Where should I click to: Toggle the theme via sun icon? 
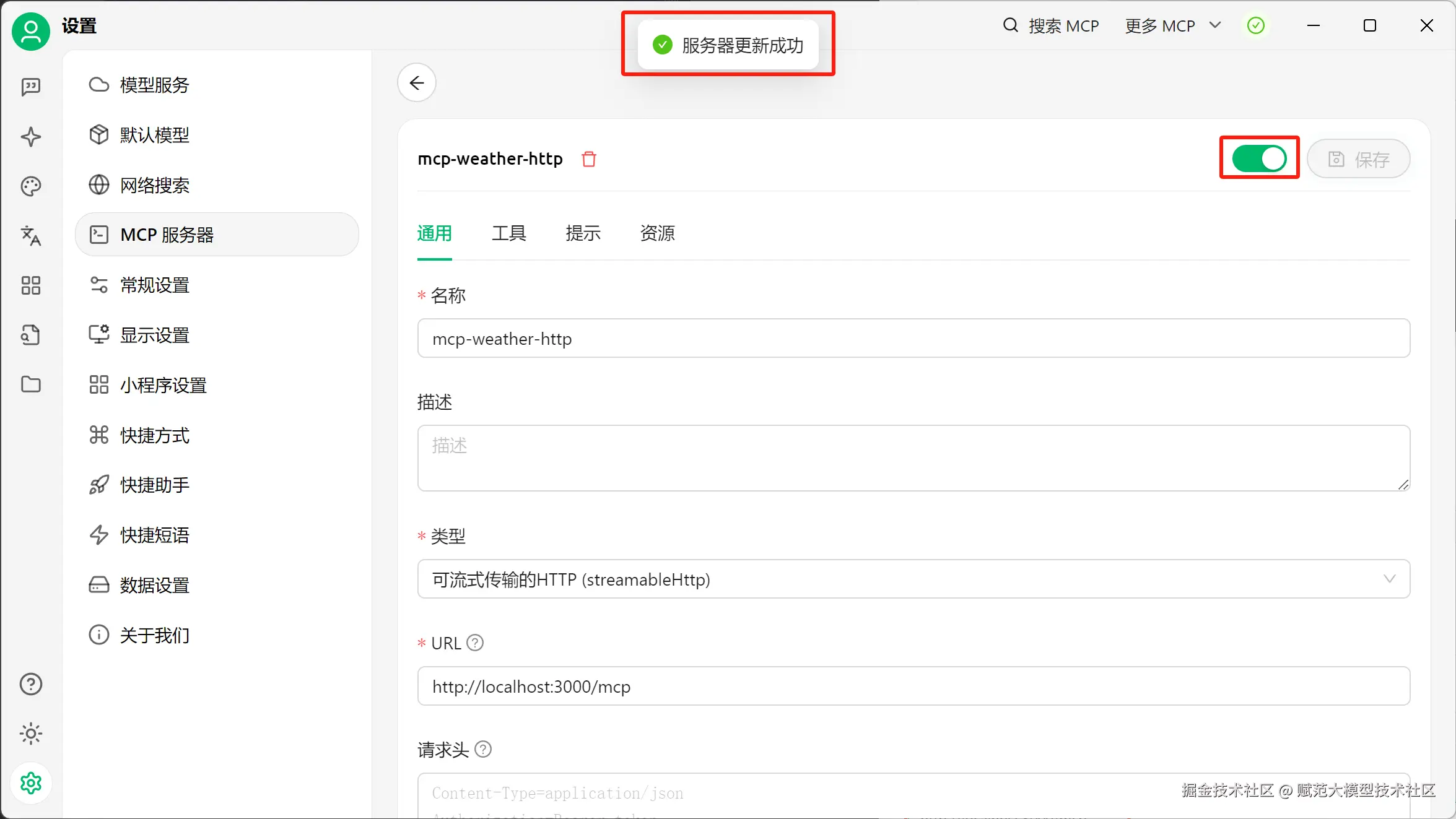click(x=31, y=734)
